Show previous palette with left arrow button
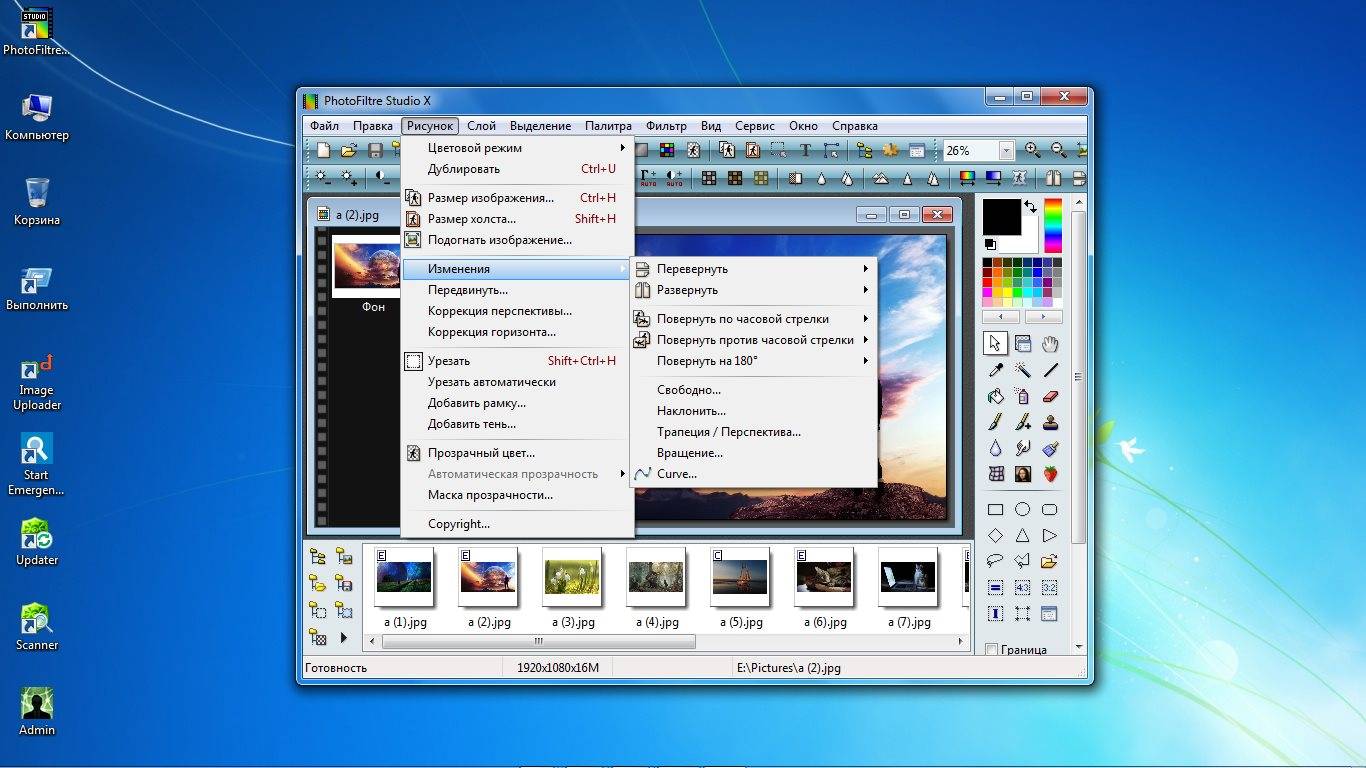The width and height of the screenshot is (1366, 768). 1001,316
